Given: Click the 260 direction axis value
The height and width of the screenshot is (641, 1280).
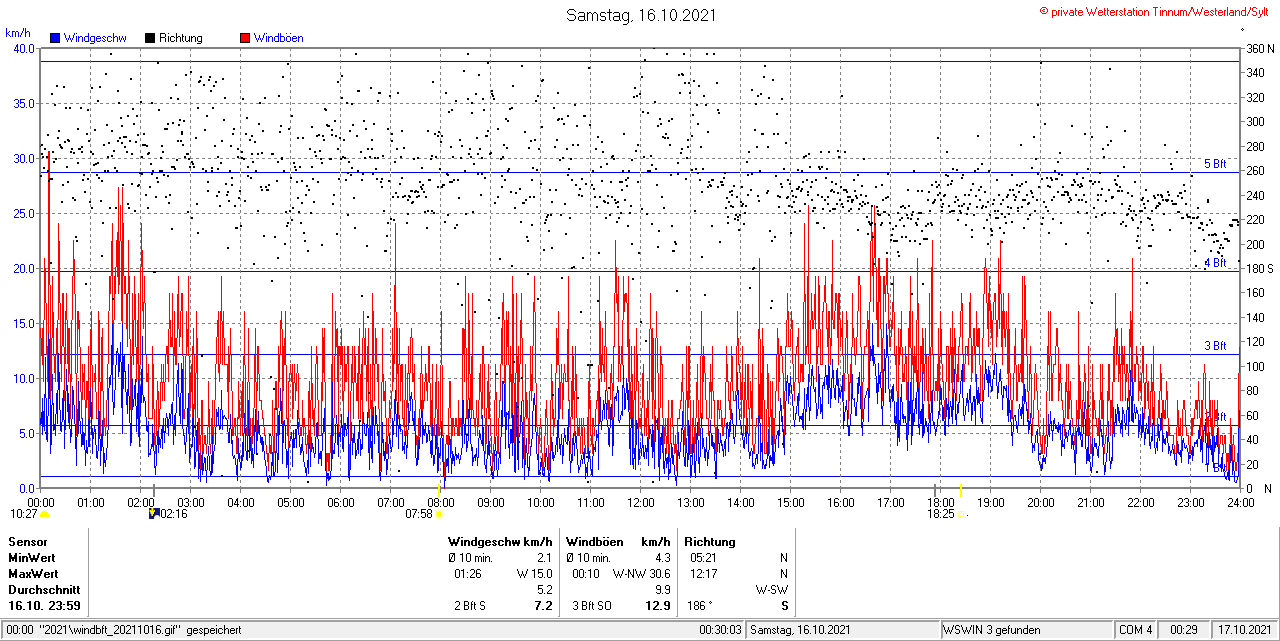Looking at the screenshot, I should pyautogui.click(x=1254, y=171).
